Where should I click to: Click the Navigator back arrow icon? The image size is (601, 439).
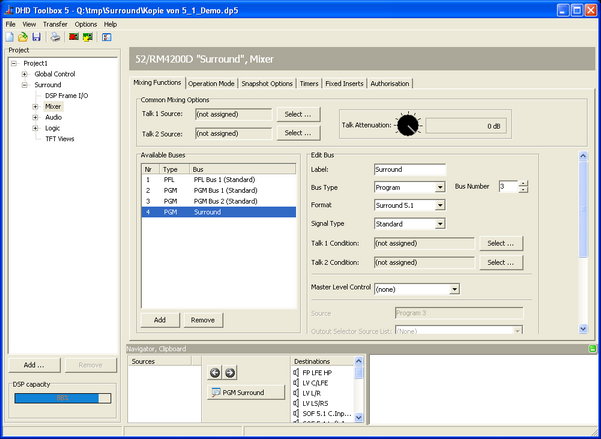(215, 373)
